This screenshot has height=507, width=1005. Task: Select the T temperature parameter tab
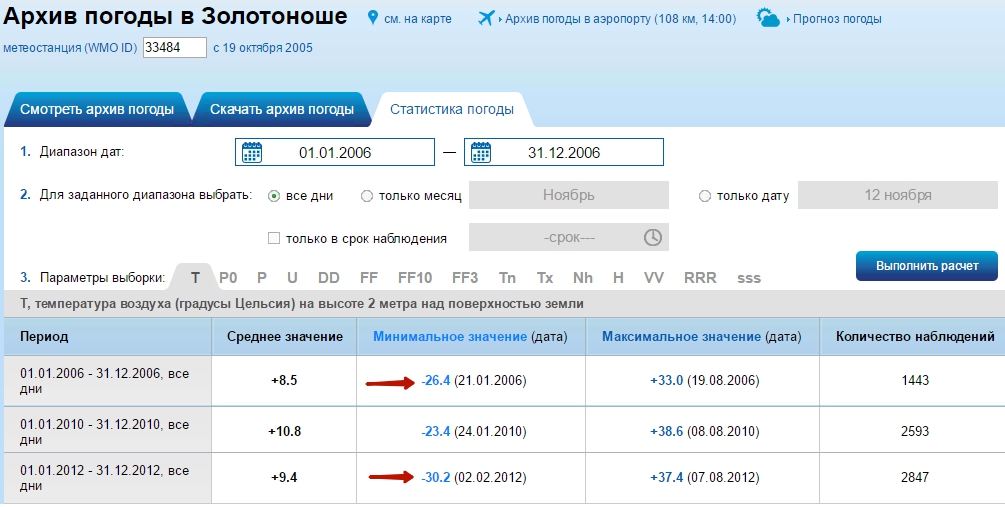click(x=195, y=278)
